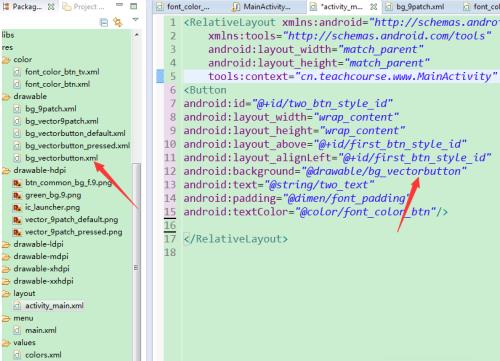Click the @+id/two_btn_style_id value
The width and height of the screenshot is (500, 361).
pyautogui.click(x=322, y=104)
